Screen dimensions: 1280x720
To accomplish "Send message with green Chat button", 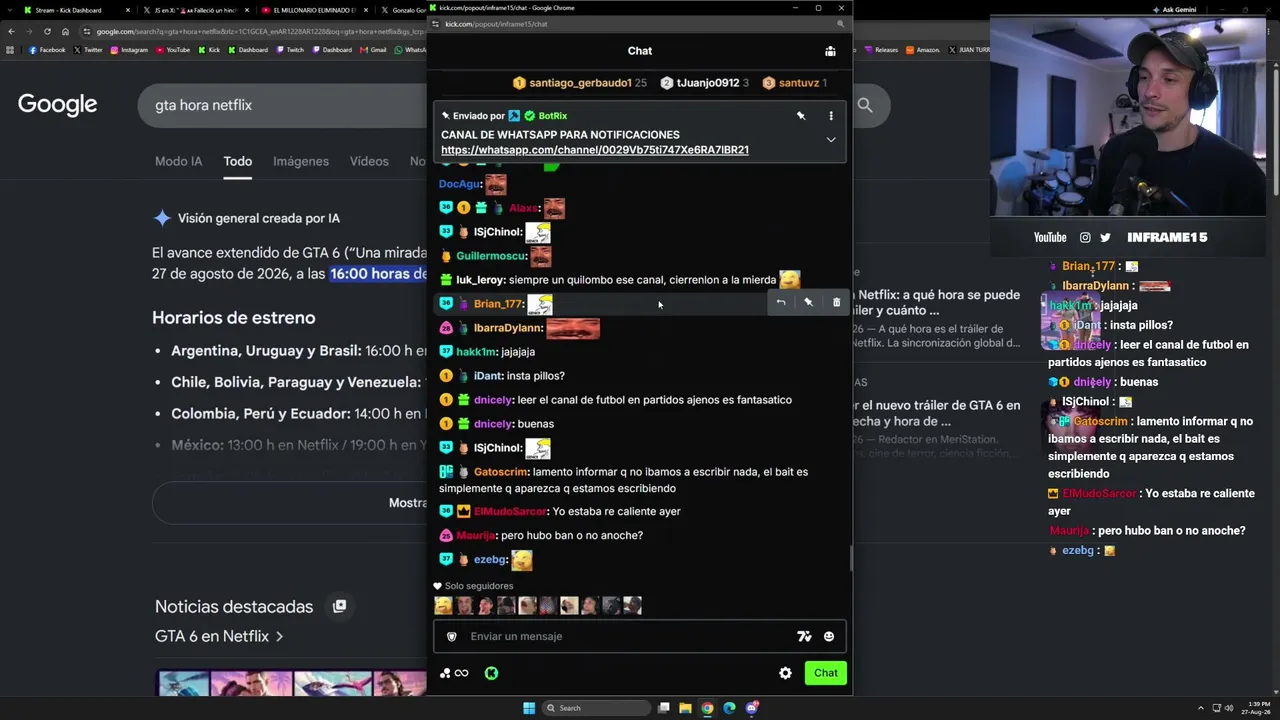I will coord(825,673).
